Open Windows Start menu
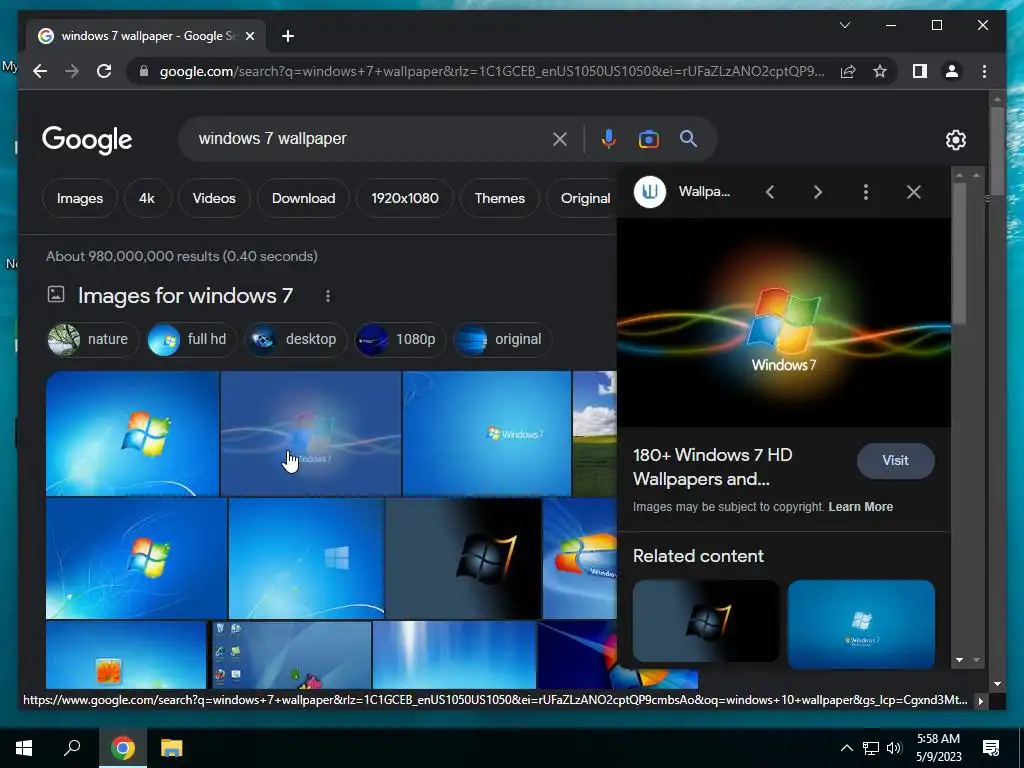Image resolution: width=1024 pixels, height=768 pixels. tap(24, 748)
